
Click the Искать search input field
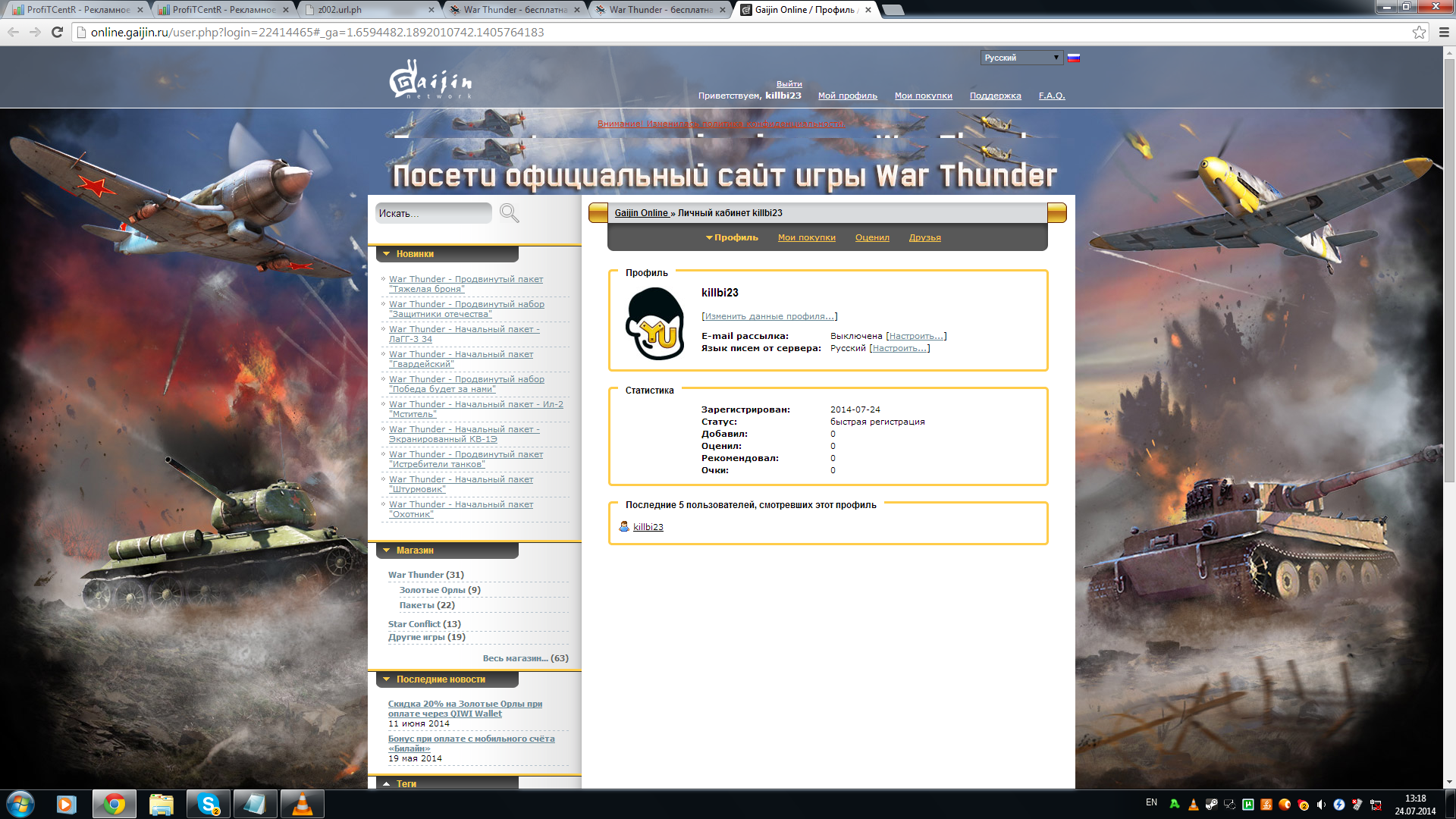[x=432, y=213]
